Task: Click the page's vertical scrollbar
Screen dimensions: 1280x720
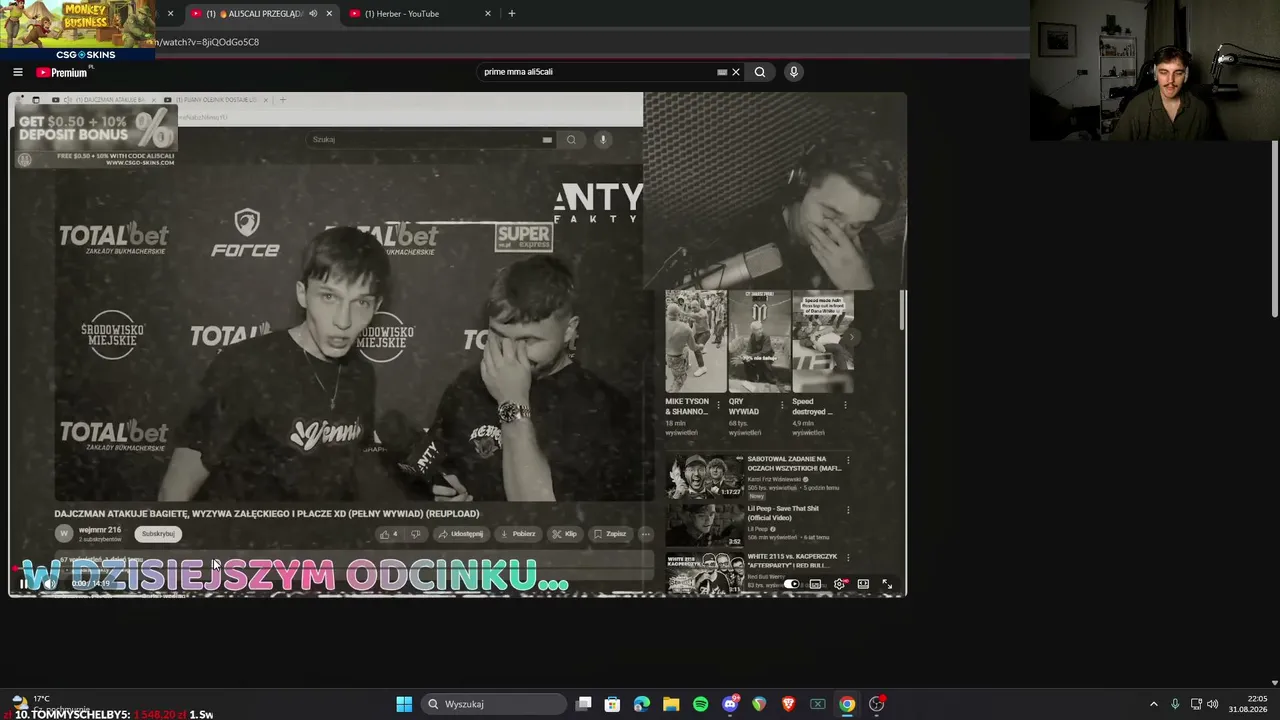Action: tap(1275, 230)
